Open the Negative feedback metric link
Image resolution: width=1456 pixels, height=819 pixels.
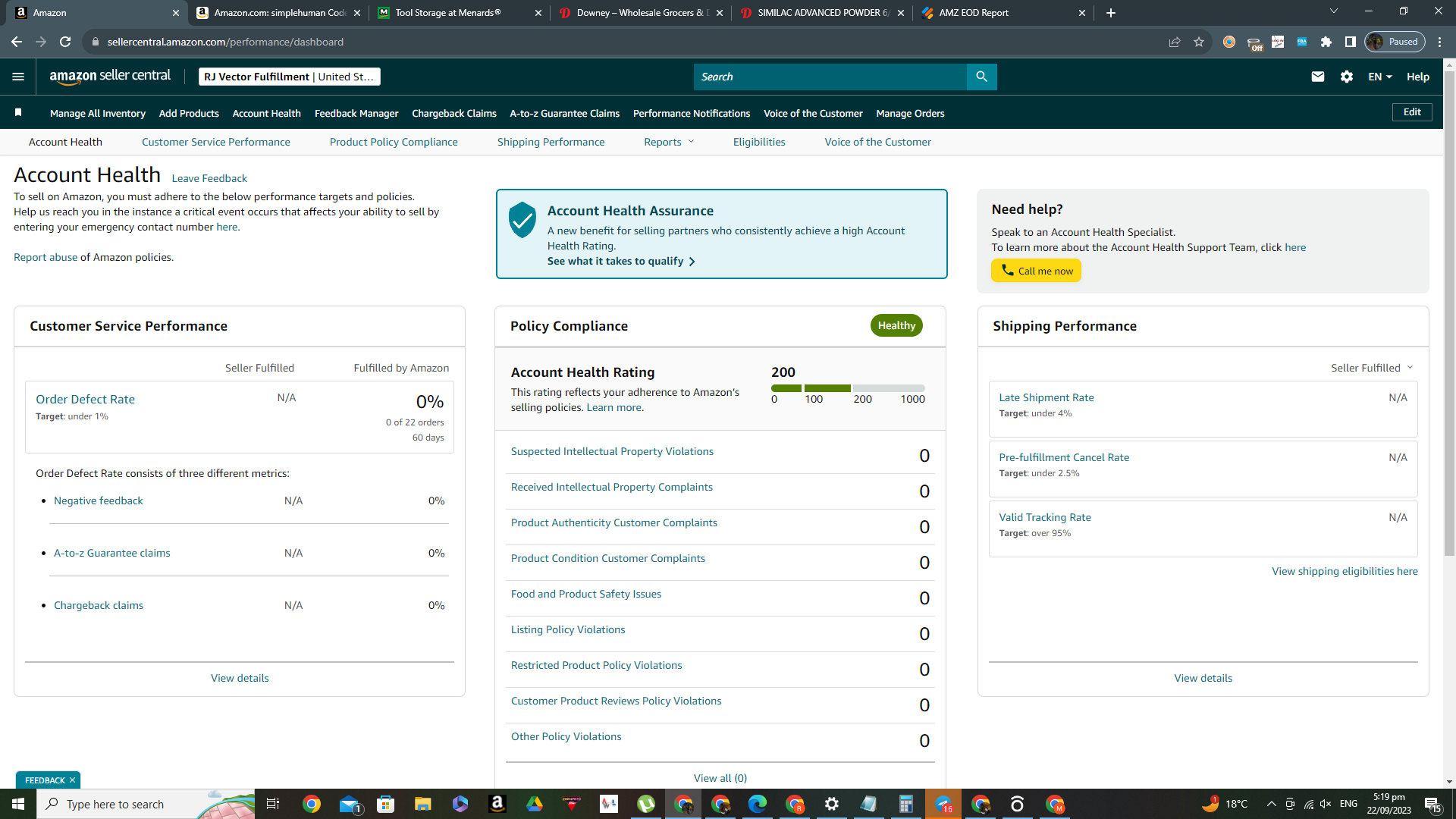[99, 500]
